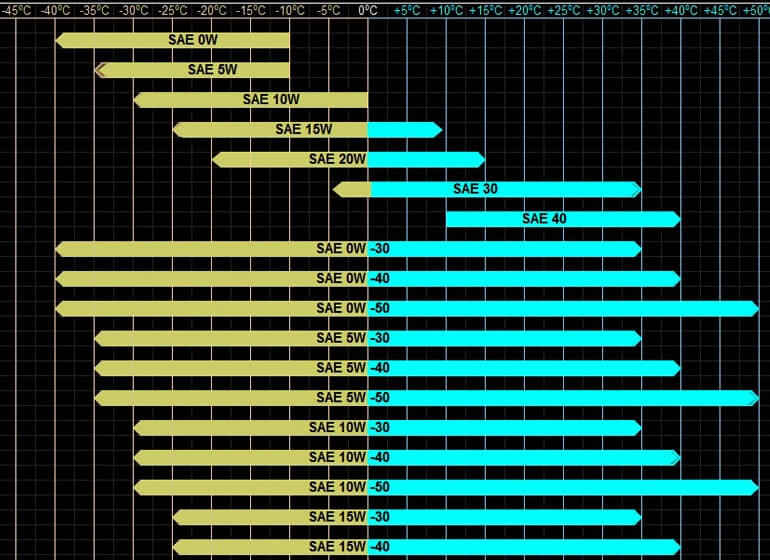Select the -30°C axis label
This screenshot has width=770, height=560.
(134, 10)
